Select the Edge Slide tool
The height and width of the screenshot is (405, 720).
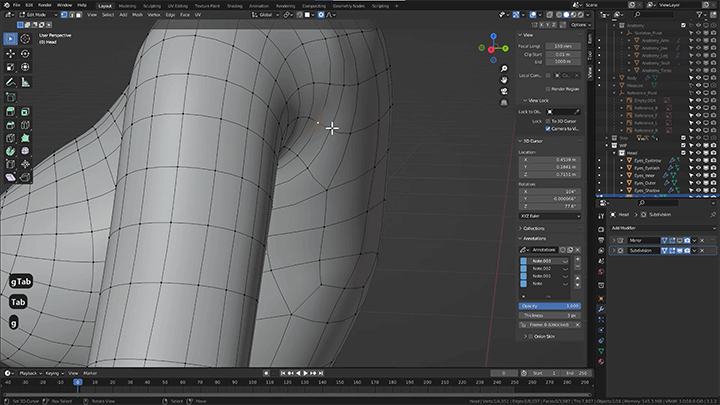(11, 164)
